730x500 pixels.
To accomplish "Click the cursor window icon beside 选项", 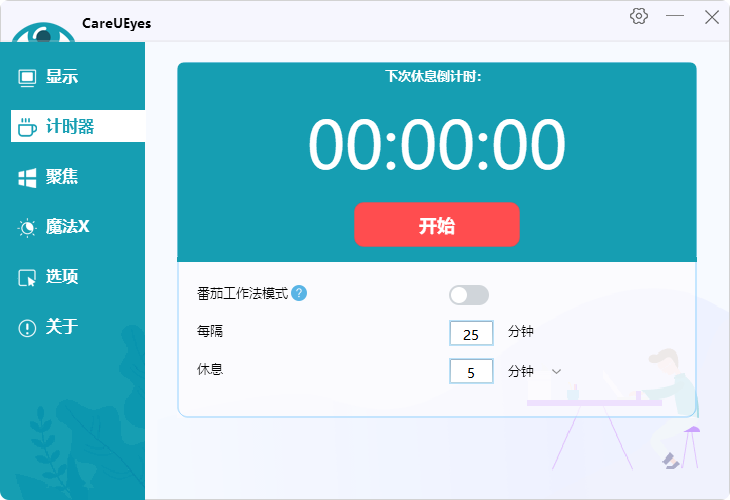I will pos(27,277).
